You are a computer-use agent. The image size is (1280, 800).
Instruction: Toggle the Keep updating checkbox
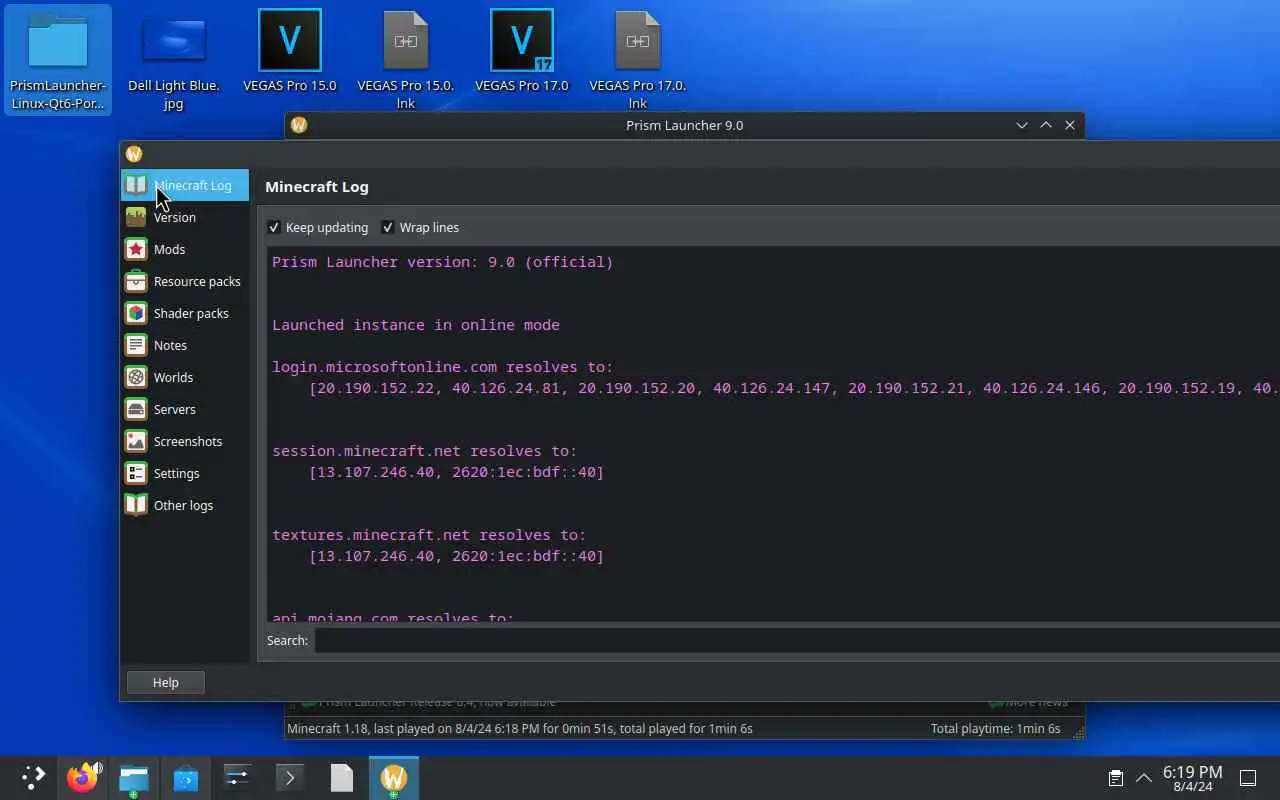[x=274, y=228]
